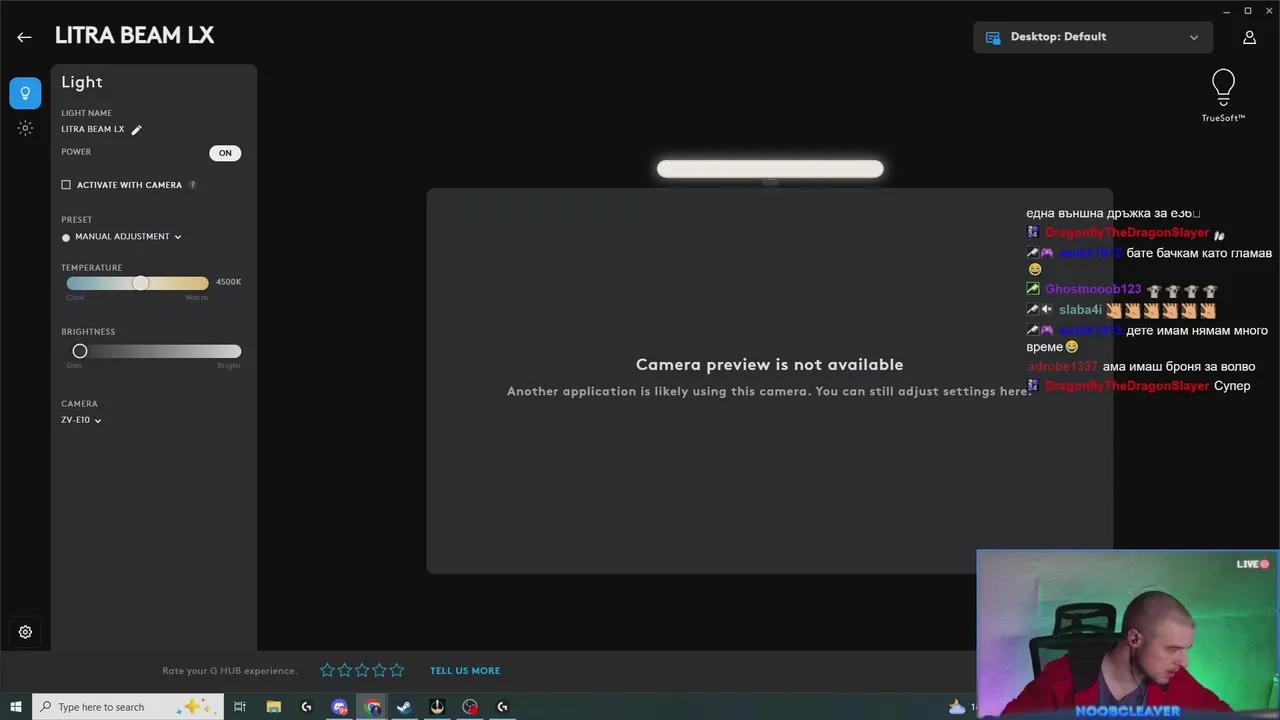The image size is (1280, 720).
Task: Click the Tell Us More link
Action: click(465, 671)
